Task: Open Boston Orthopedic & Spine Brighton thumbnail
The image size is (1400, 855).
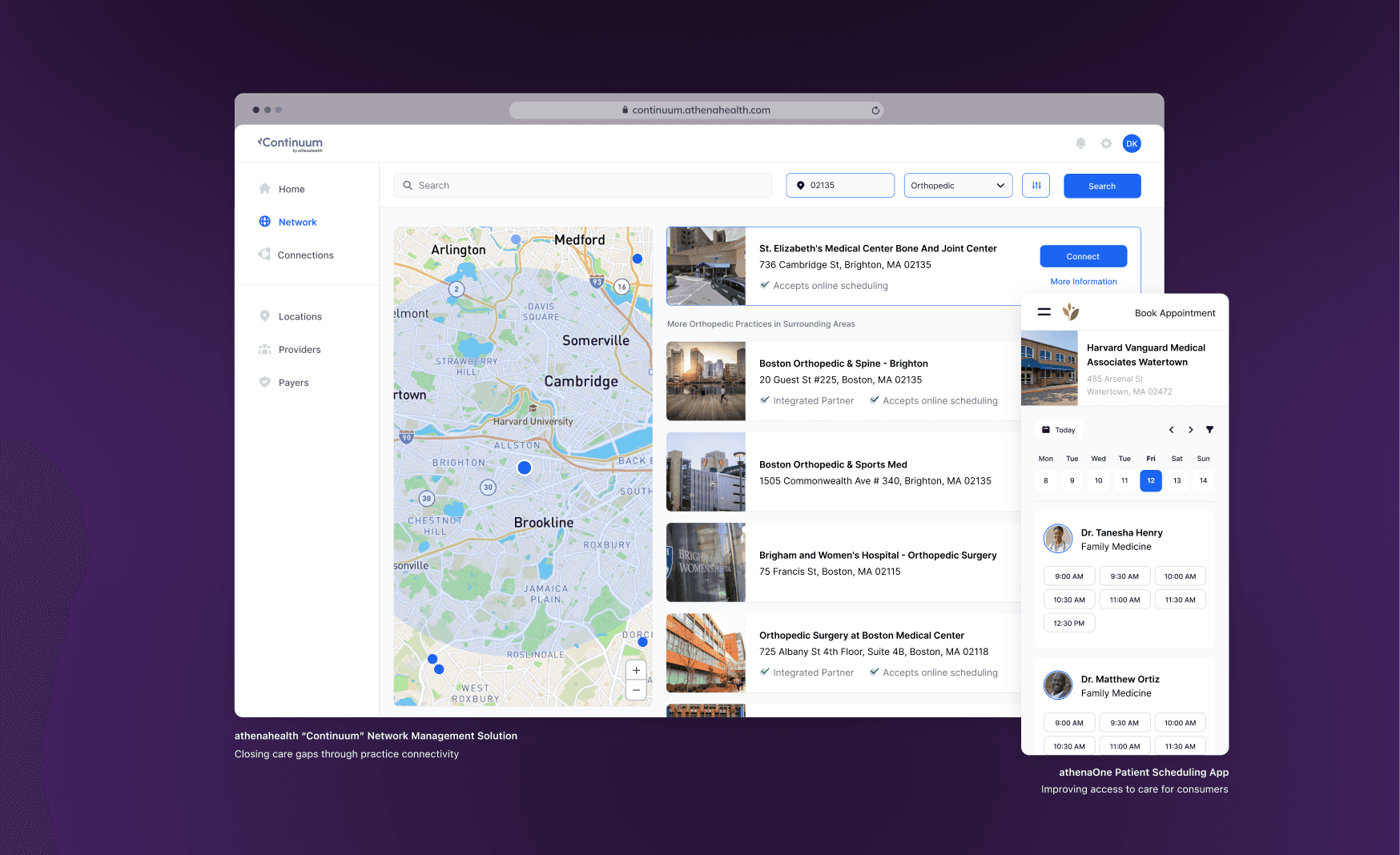Action: click(x=706, y=381)
